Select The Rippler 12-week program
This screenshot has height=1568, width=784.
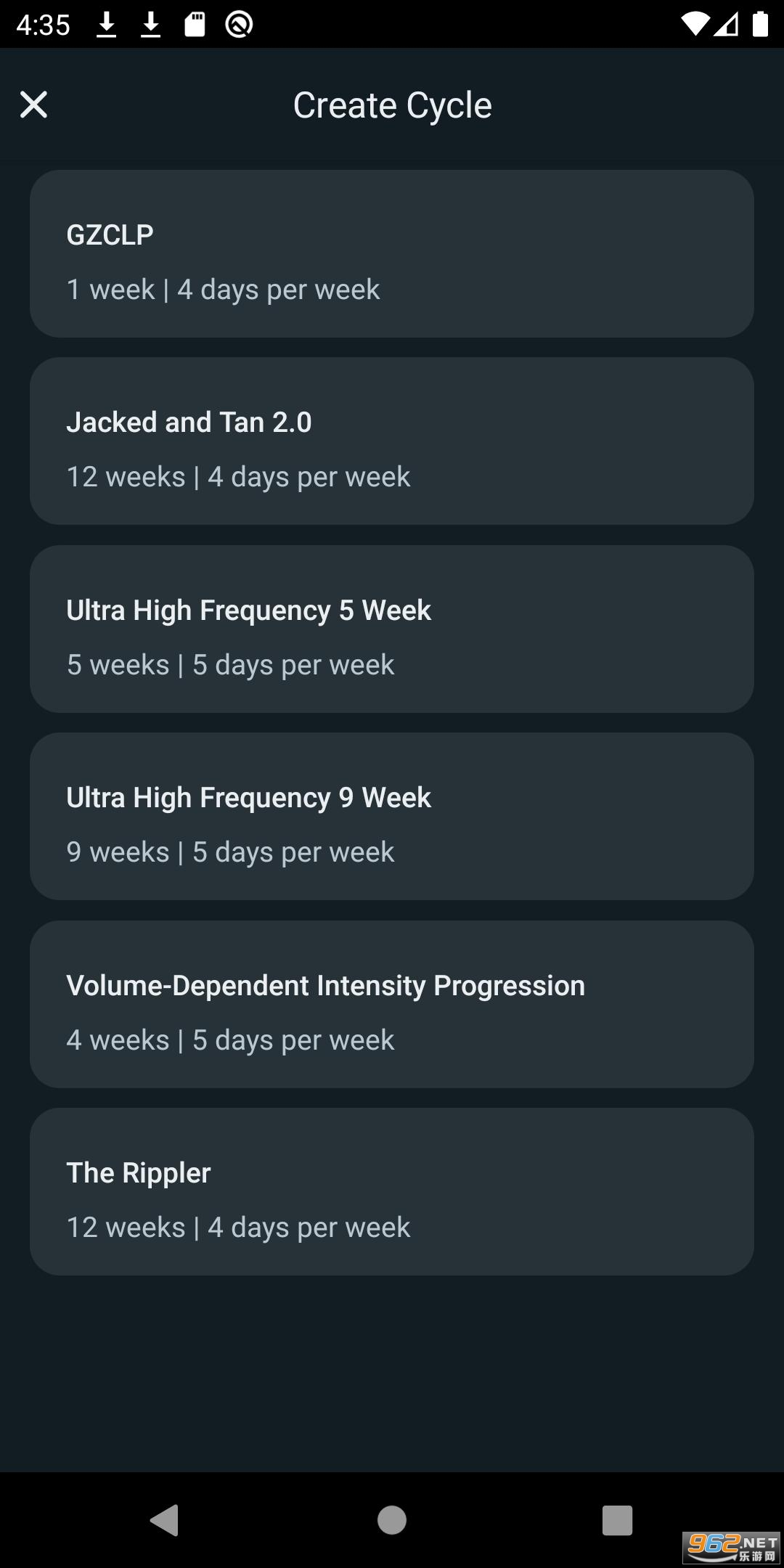(392, 1192)
